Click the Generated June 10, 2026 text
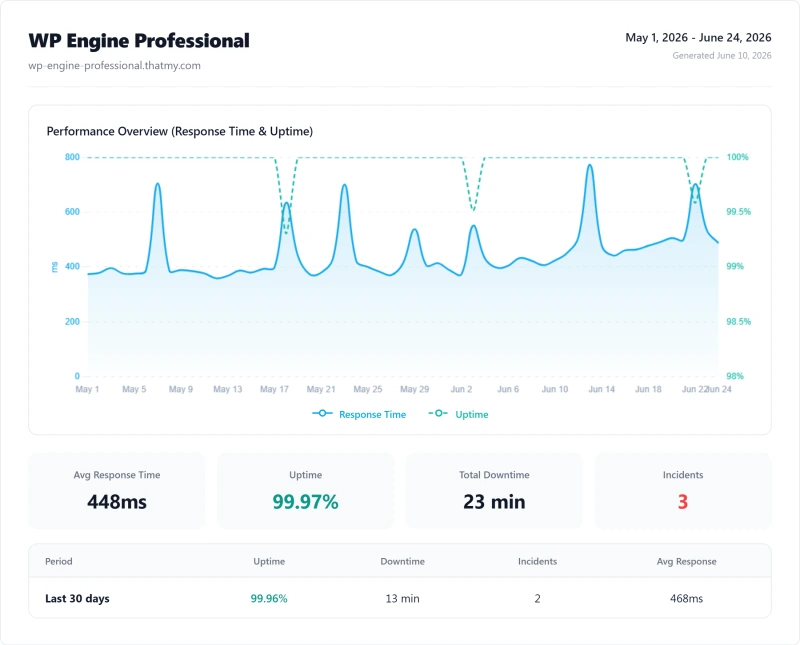Image resolution: width=800 pixels, height=645 pixels. 721,56
